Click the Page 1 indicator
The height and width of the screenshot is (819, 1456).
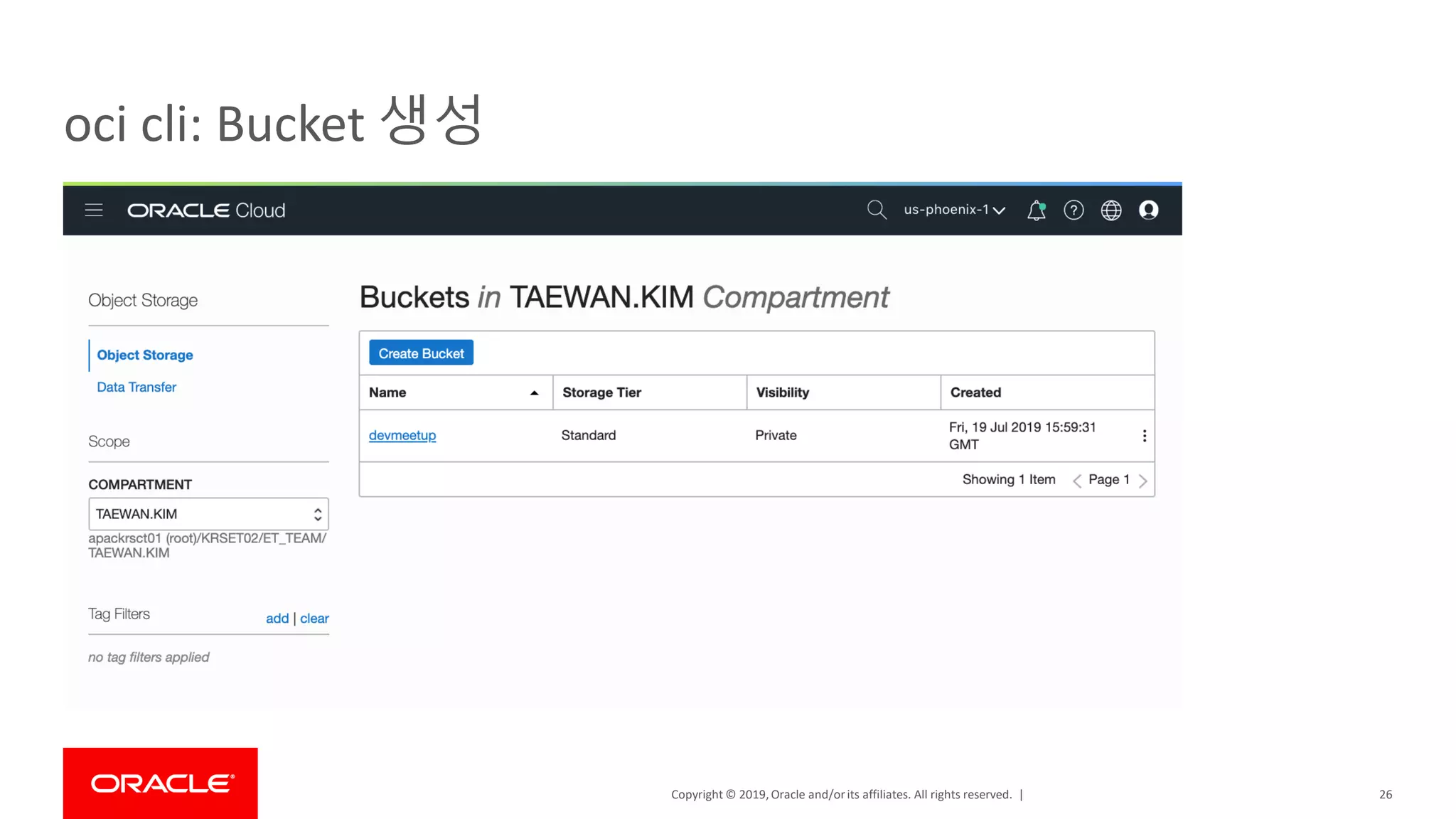(x=1109, y=480)
